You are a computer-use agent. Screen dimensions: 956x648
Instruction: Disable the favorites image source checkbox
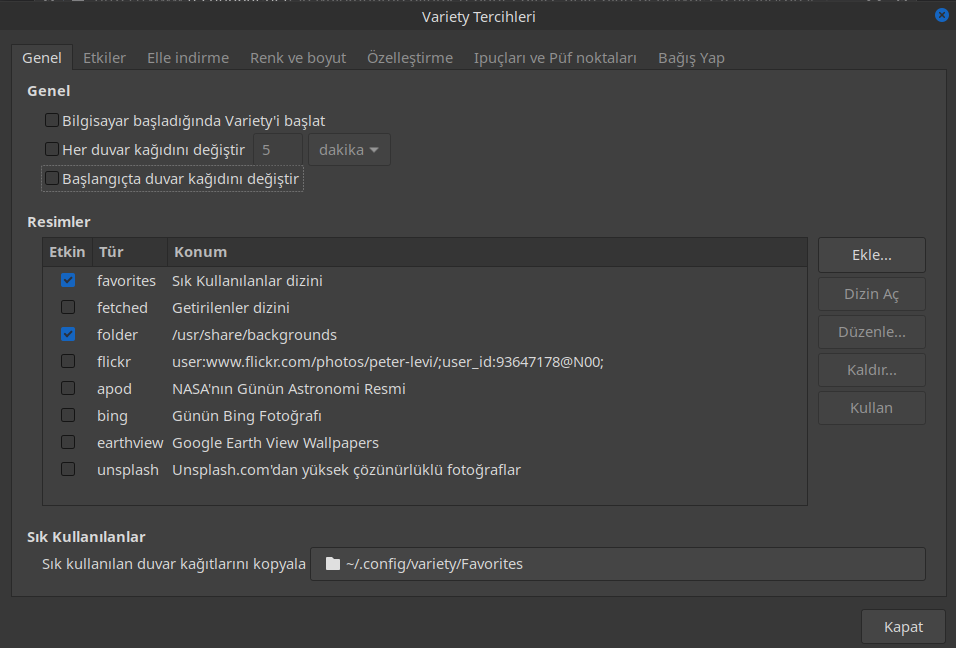click(68, 281)
